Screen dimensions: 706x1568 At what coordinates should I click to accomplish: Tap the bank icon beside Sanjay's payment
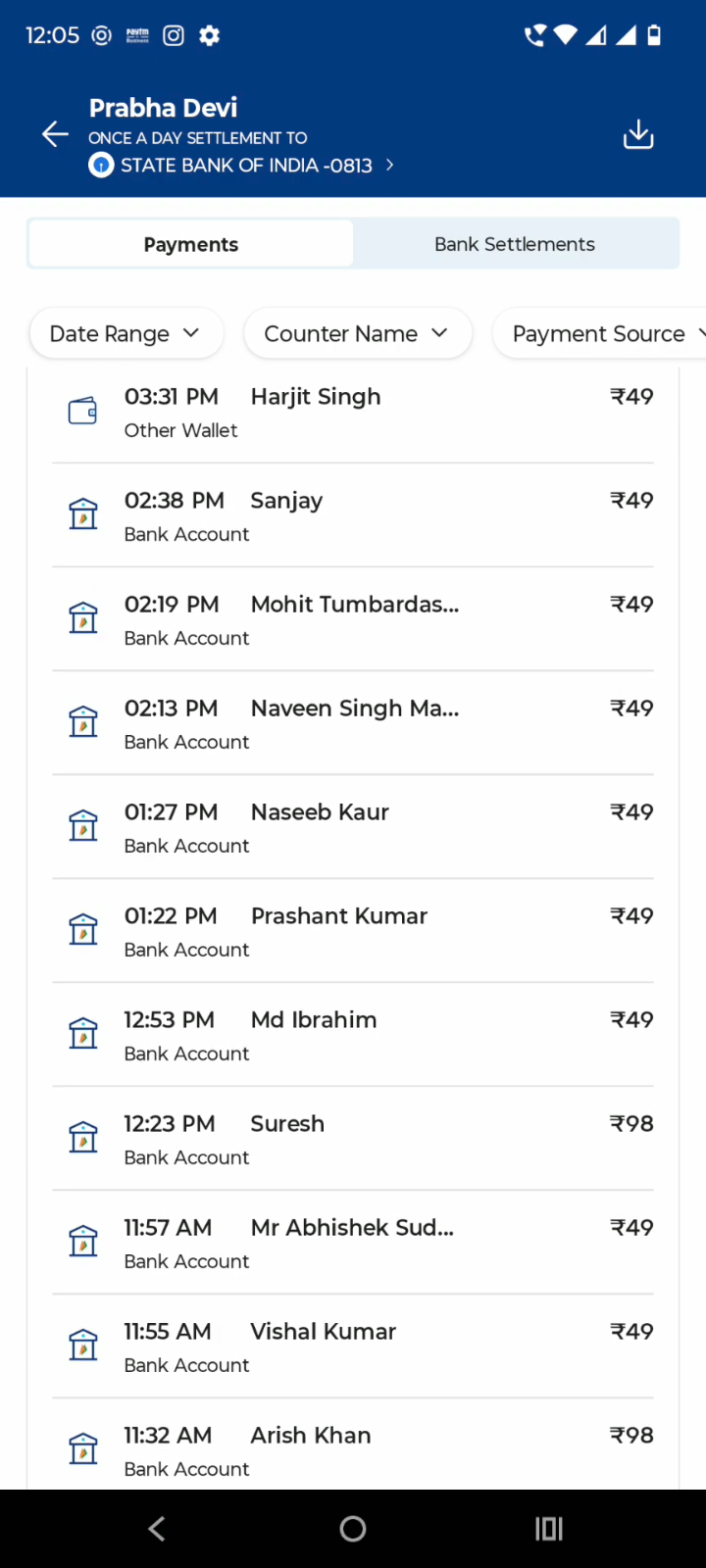pos(83,514)
